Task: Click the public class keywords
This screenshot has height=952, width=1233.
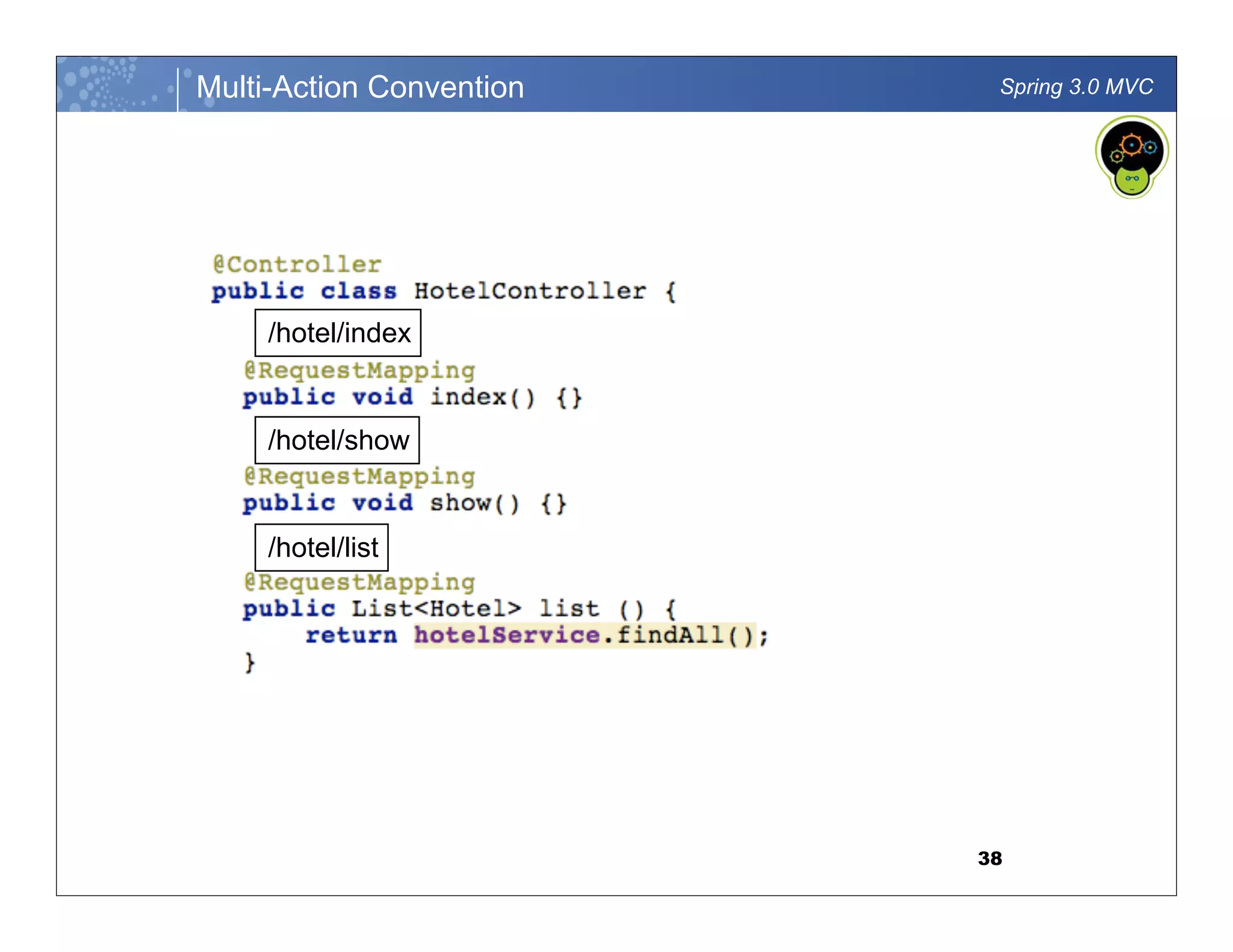Action: point(304,291)
